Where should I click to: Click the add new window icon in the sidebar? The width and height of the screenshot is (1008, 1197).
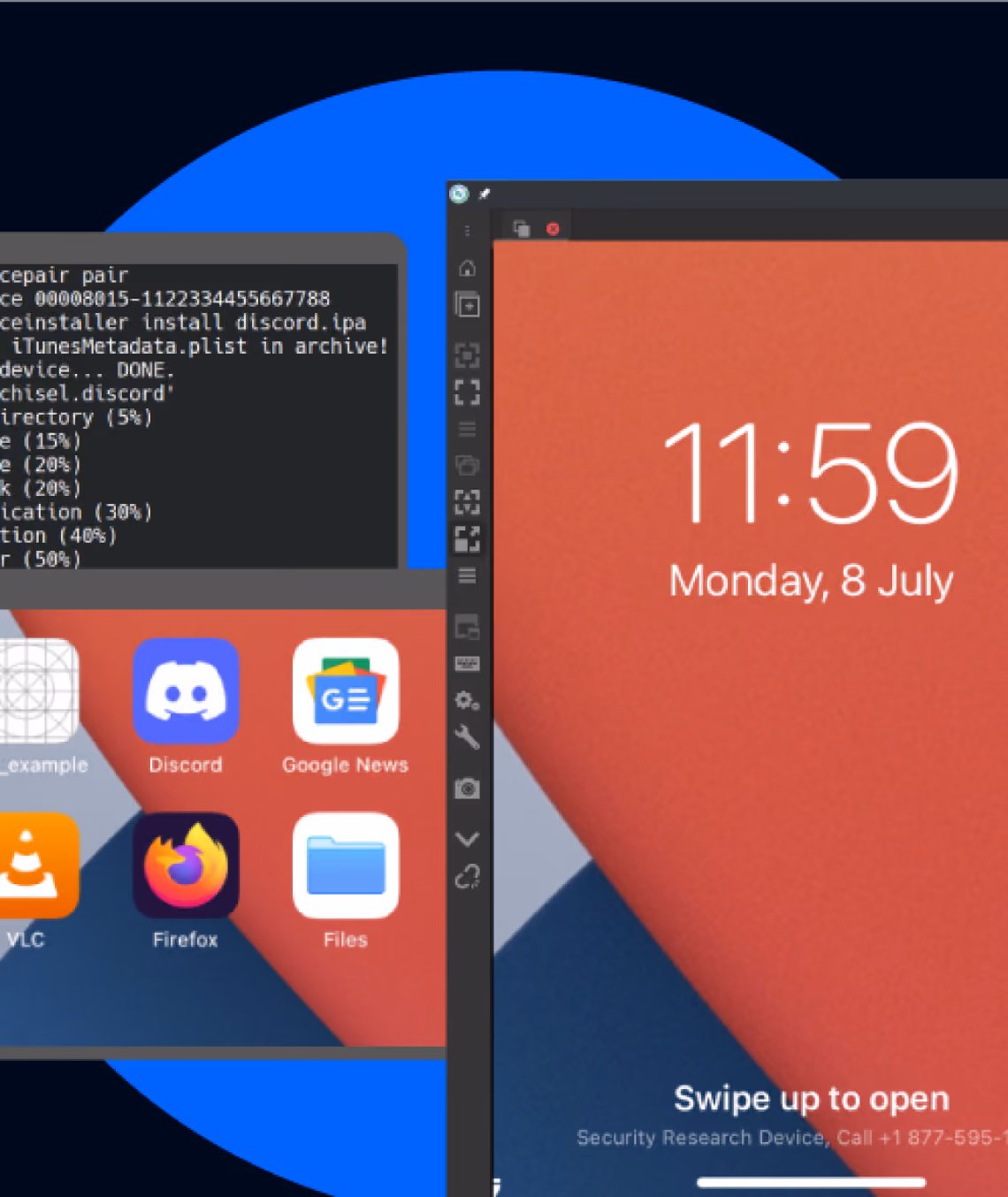pos(467,304)
